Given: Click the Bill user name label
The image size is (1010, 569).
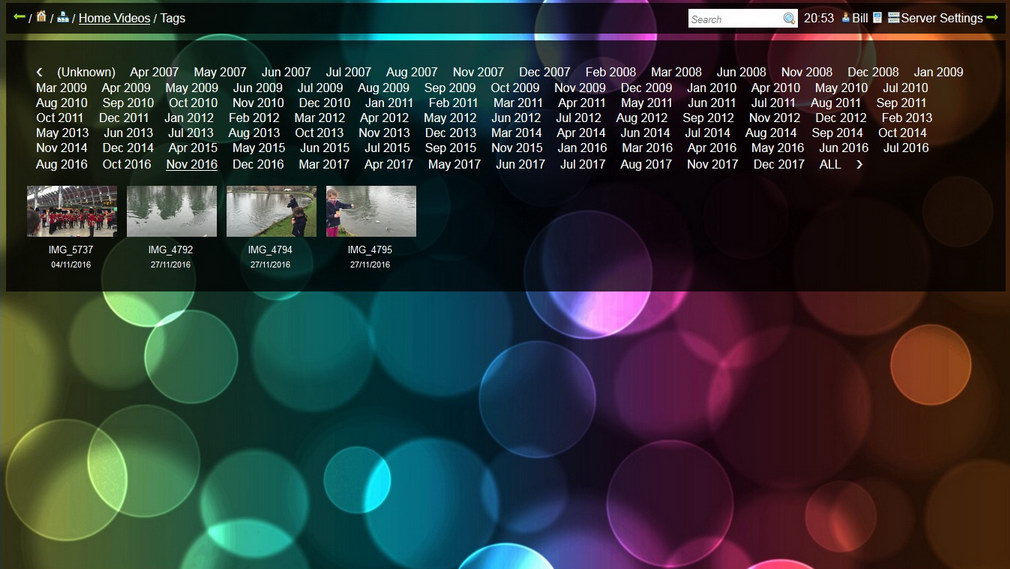Looking at the screenshot, I should click(x=860, y=18).
